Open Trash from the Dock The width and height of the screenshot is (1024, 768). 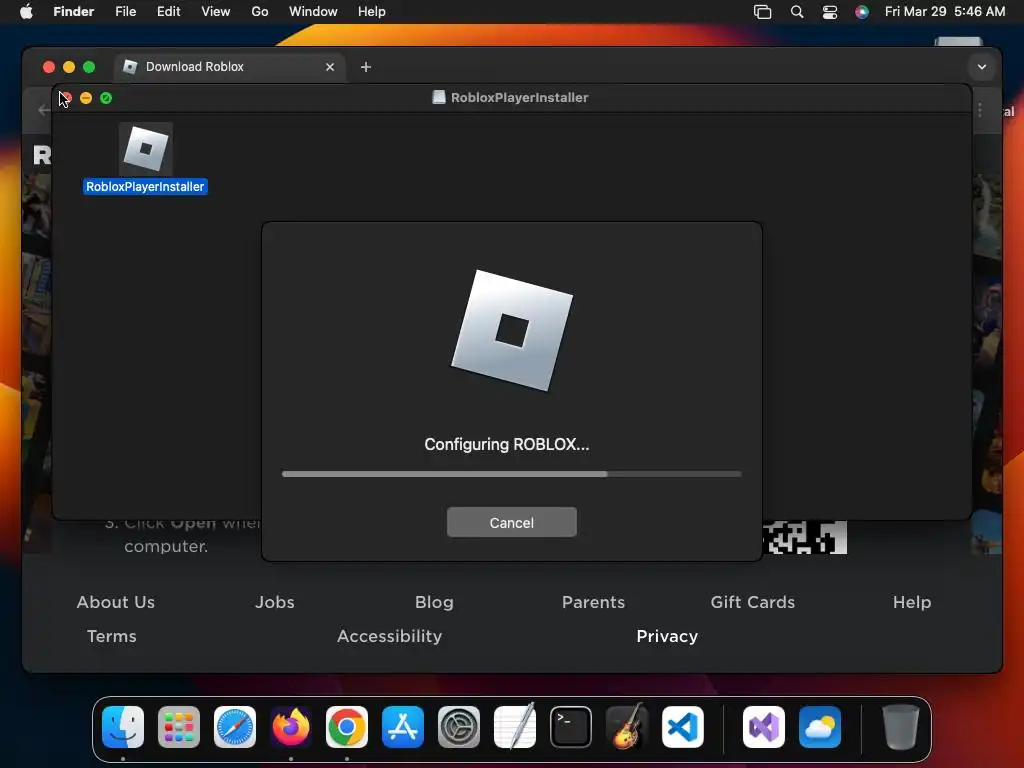tap(901, 727)
